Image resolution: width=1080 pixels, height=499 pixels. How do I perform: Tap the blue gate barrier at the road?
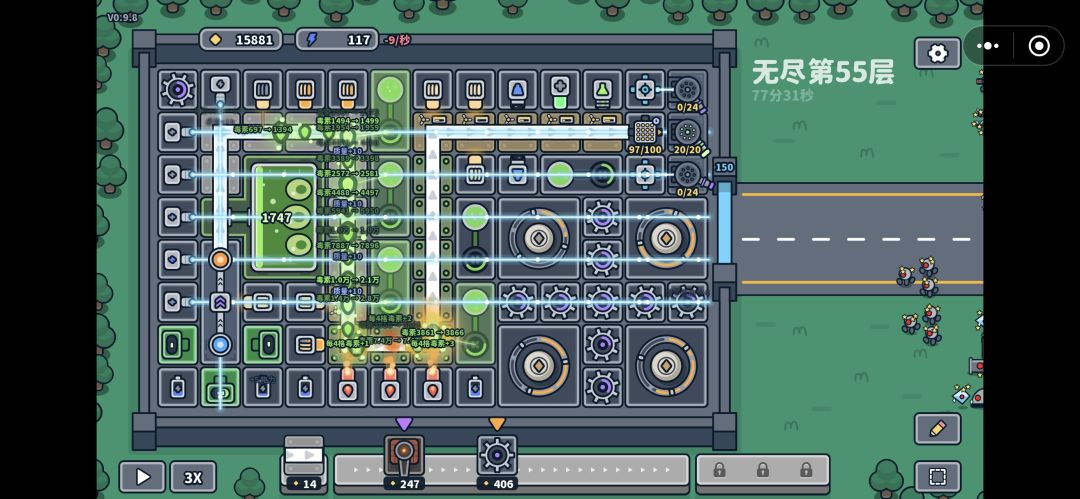click(x=725, y=222)
